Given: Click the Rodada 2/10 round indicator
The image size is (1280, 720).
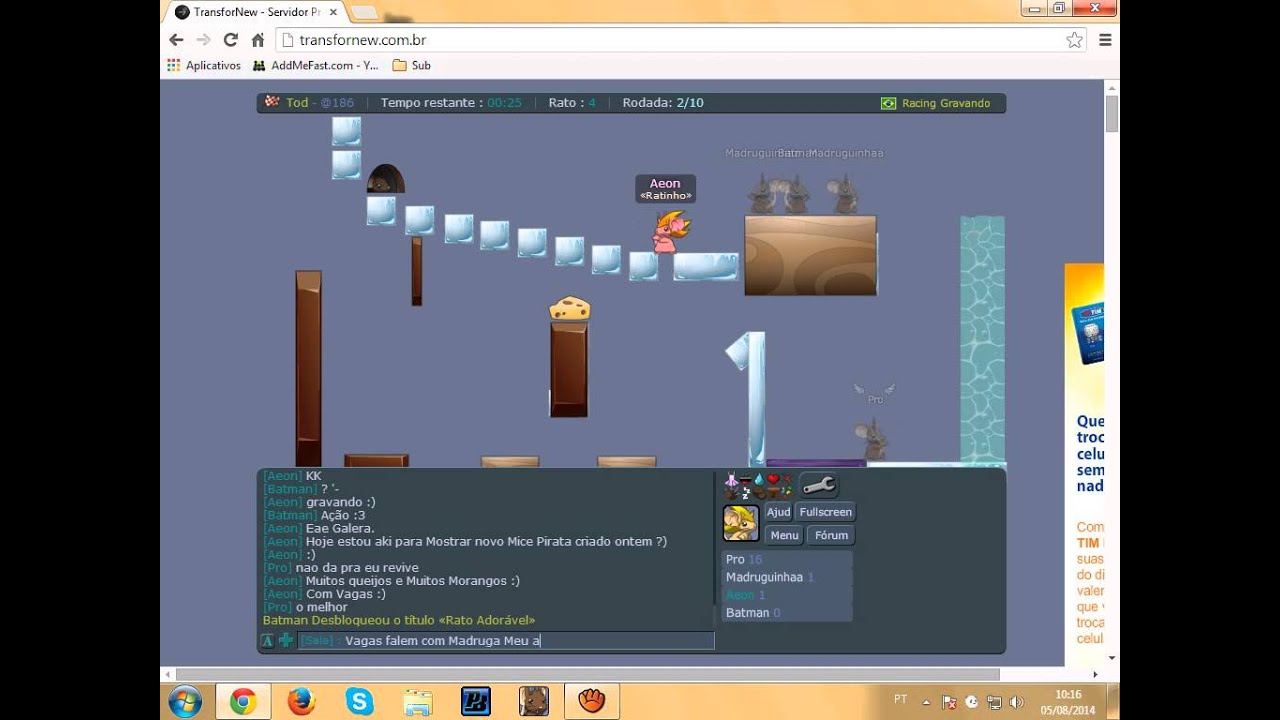Looking at the screenshot, I should (663, 103).
